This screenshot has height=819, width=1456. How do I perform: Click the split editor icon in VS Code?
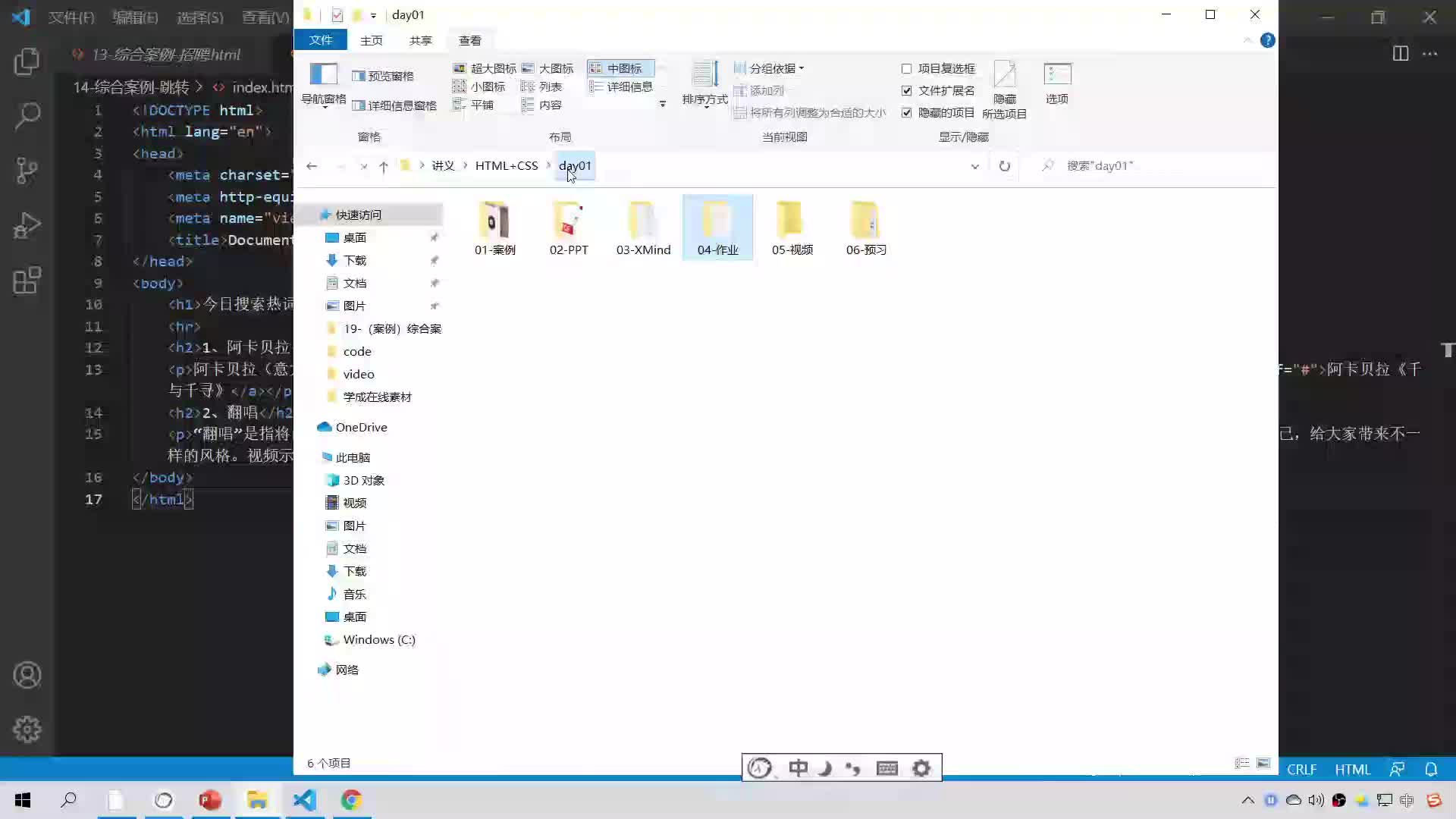(1401, 54)
